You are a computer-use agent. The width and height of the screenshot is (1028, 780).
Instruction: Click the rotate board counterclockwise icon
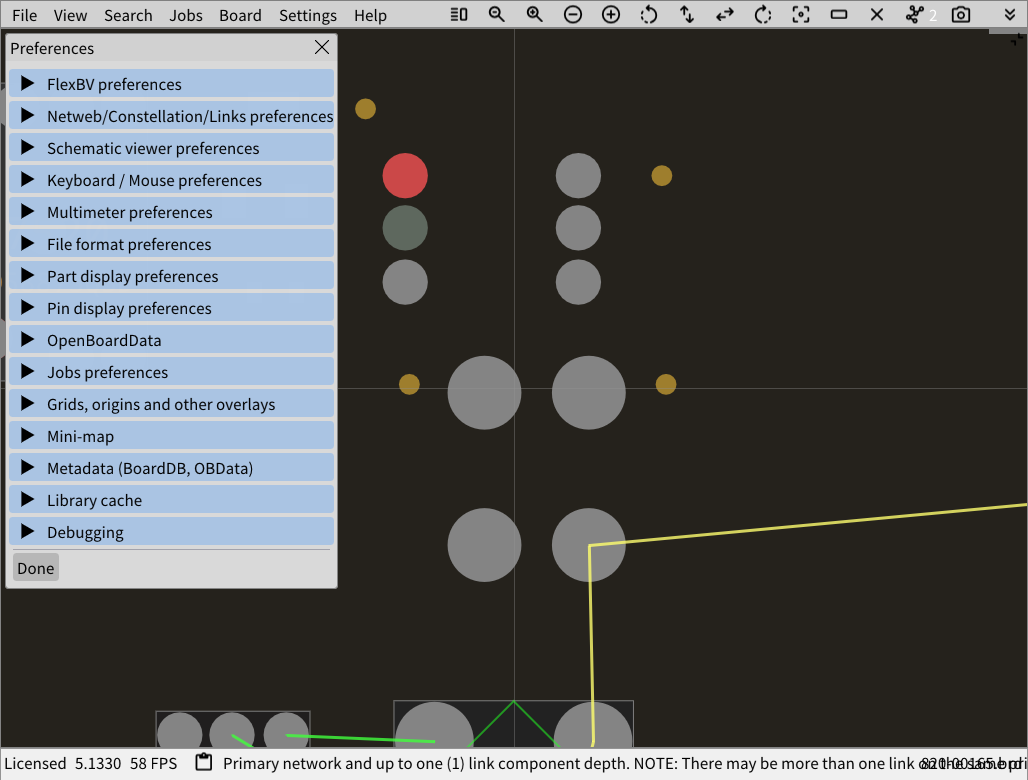pos(649,15)
